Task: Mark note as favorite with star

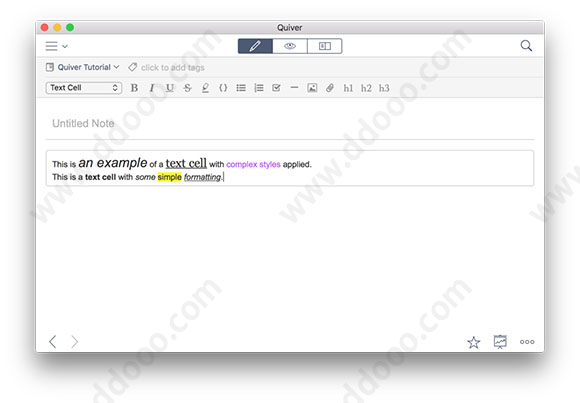Action: pyautogui.click(x=473, y=342)
